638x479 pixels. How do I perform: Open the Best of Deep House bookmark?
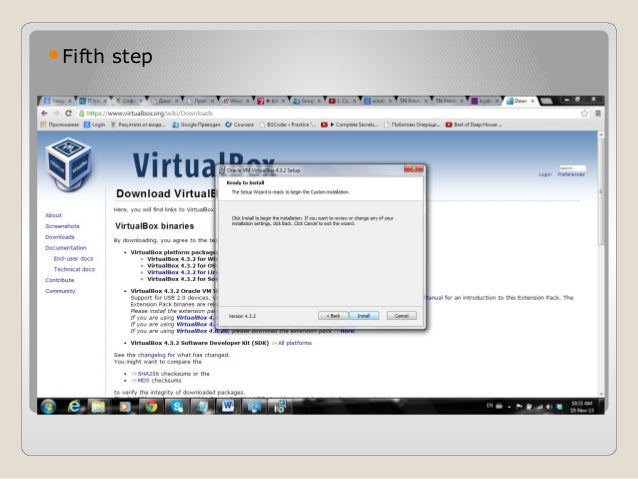coord(473,125)
